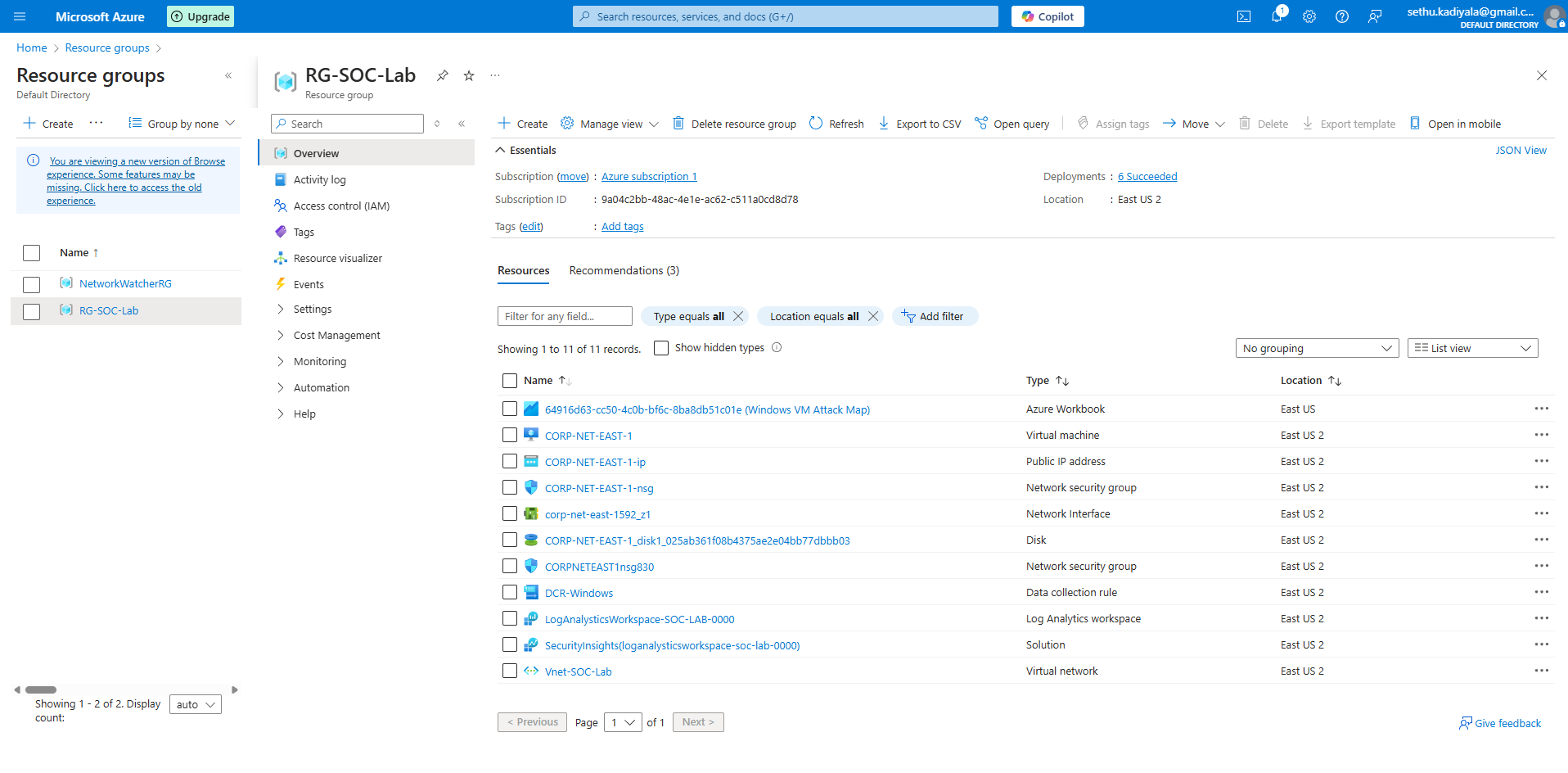Click the Upgrade button
Image resolution: width=1568 pixels, height=773 pixels.
[201, 16]
